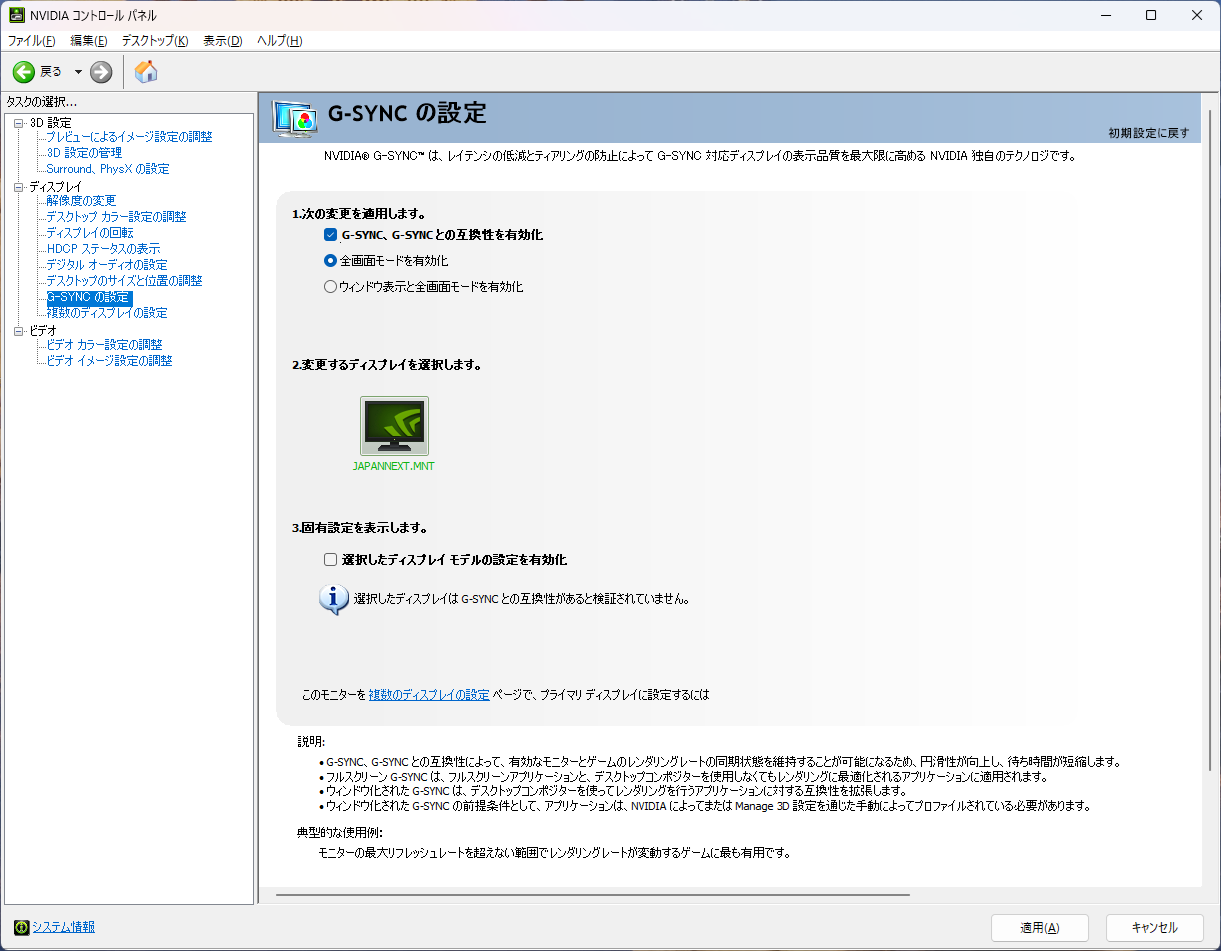Click the green Back arrow icon
This screenshot has height=951, width=1221.
(24, 71)
